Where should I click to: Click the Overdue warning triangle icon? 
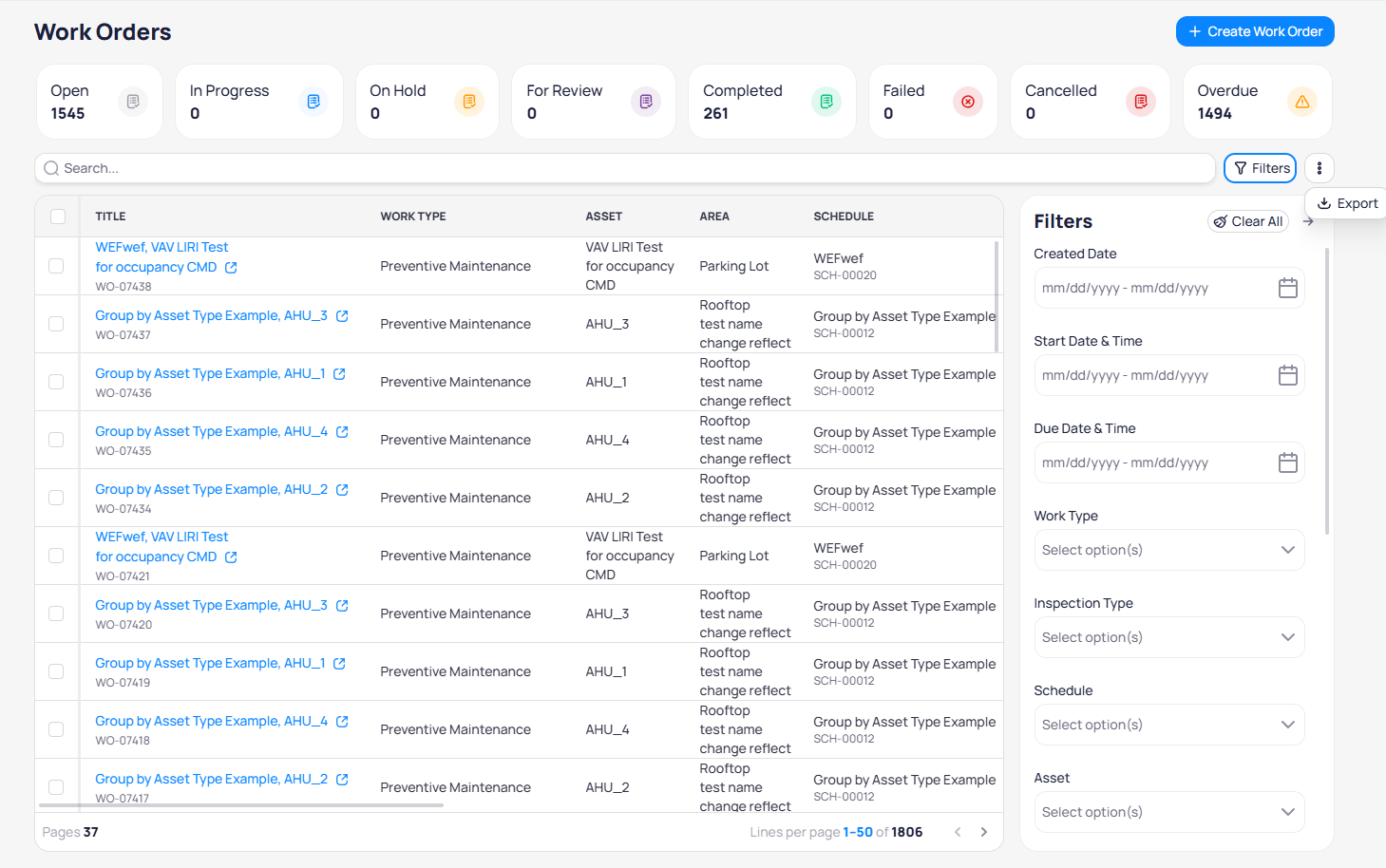pyautogui.click(x=1301, y=102)
